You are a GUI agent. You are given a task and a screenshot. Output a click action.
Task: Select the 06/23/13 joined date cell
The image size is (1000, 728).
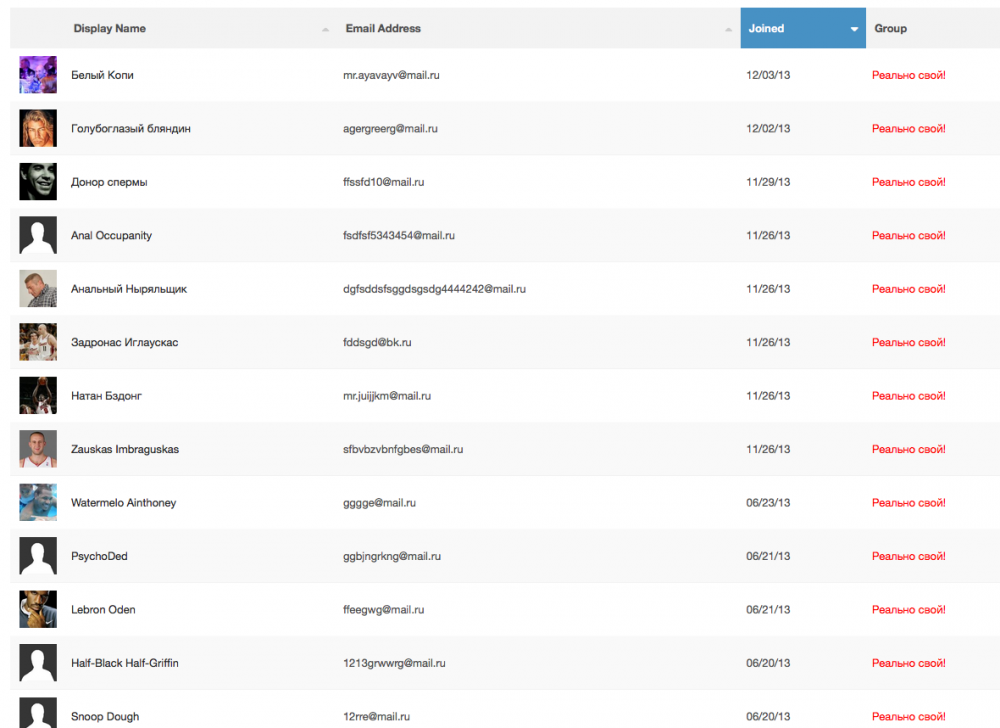pos(768,502)
